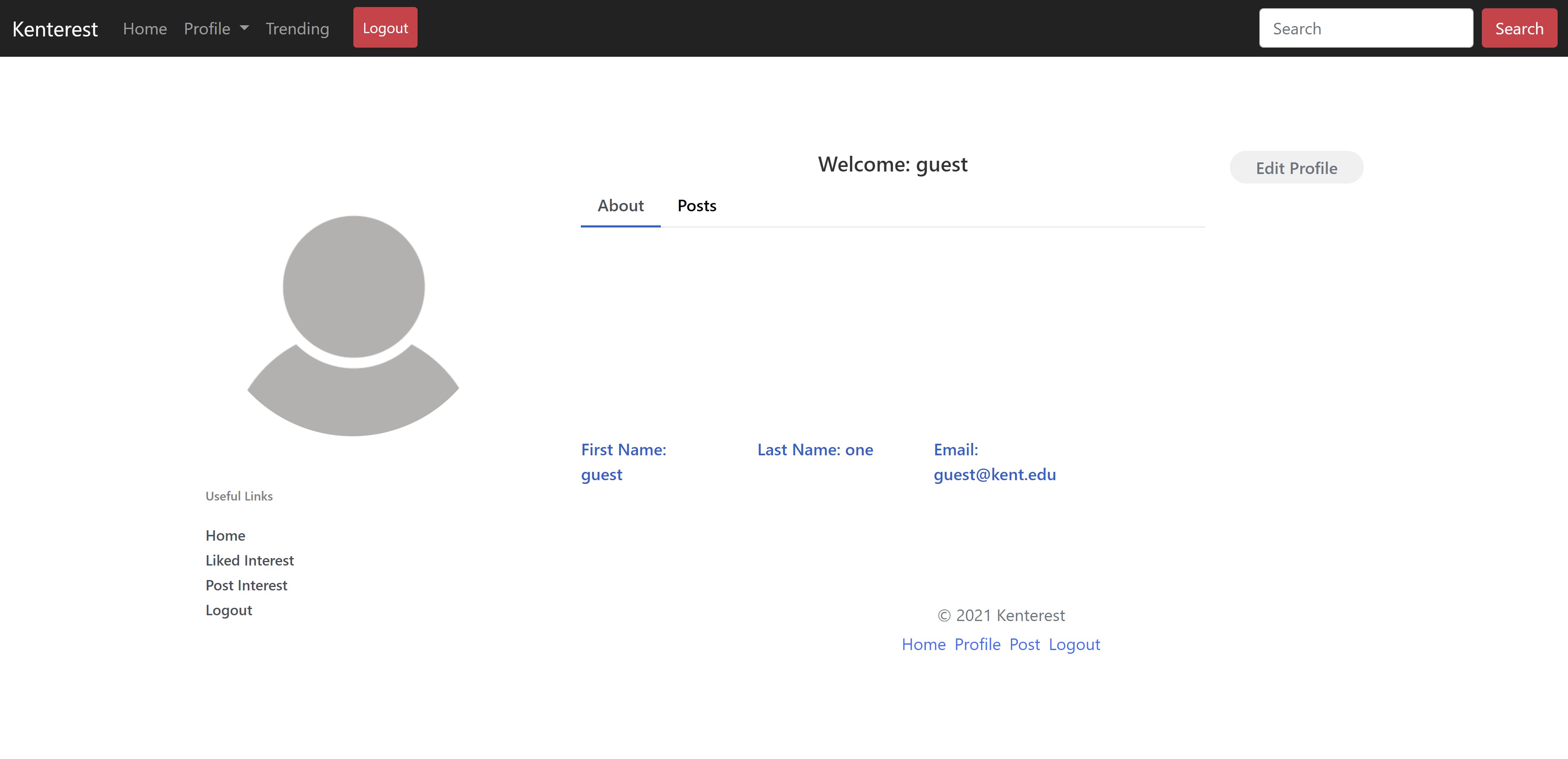Click the 'Useful Links' heading

pyautogui.click(x=239, y=496)
